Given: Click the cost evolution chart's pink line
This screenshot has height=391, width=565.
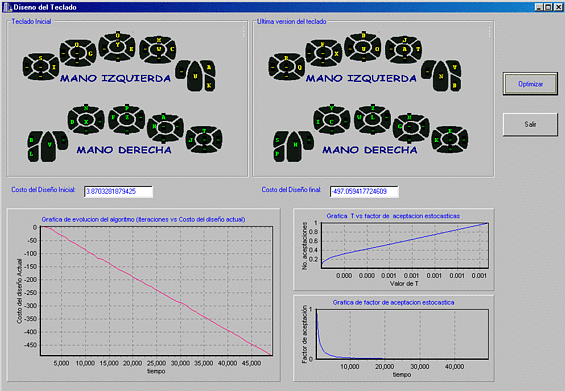Looking at the screenshot, I should (x=157, y=290).
